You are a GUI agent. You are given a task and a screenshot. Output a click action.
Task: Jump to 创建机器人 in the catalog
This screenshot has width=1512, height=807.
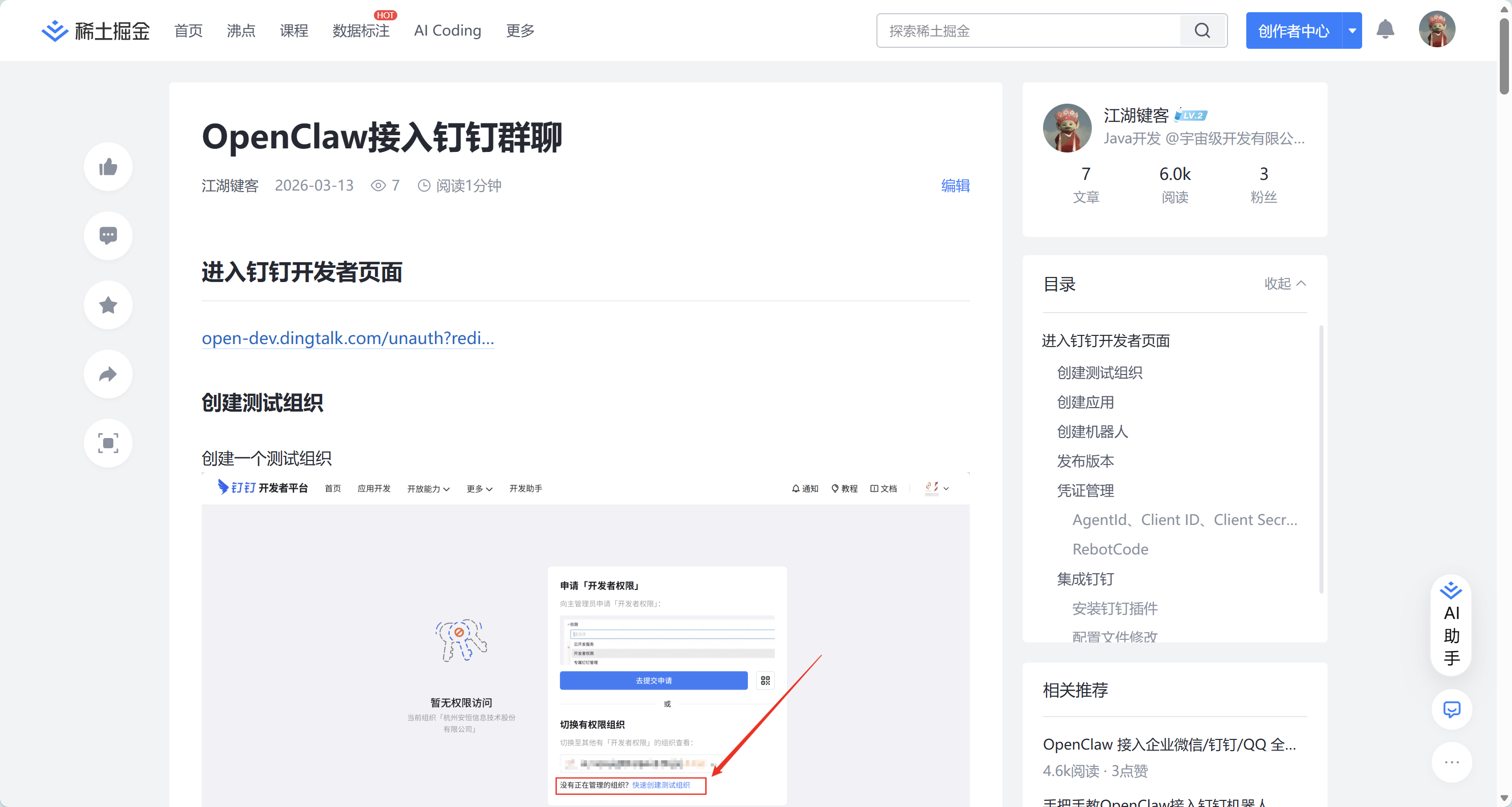tap(1092, 431)
